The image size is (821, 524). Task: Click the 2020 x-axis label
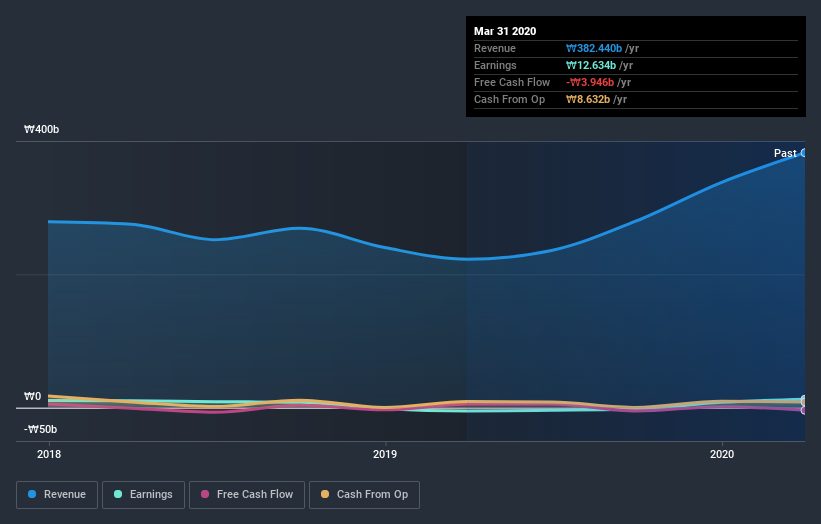click(722, 454)
